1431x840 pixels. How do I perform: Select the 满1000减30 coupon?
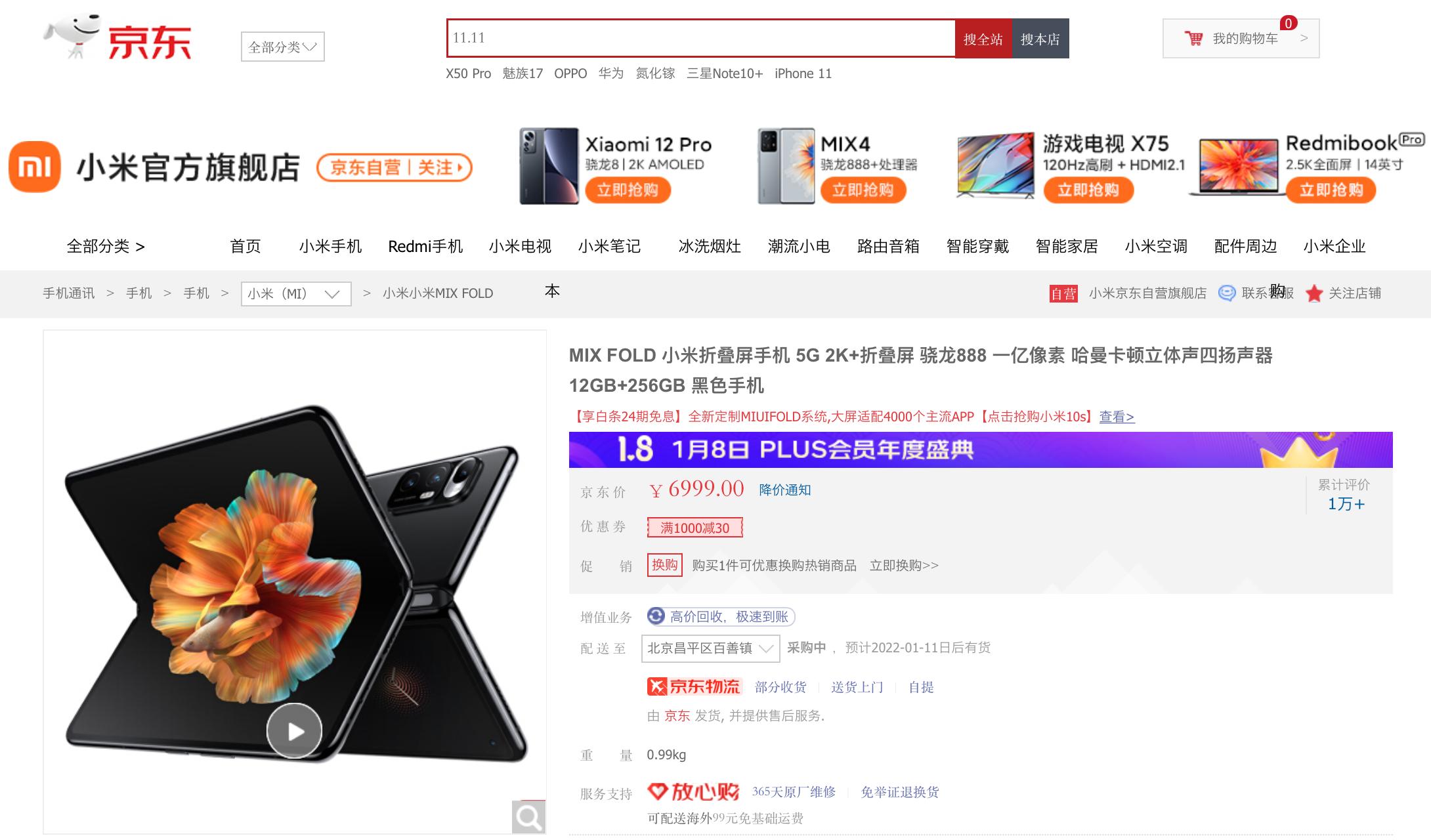click(x=695, y=528)
